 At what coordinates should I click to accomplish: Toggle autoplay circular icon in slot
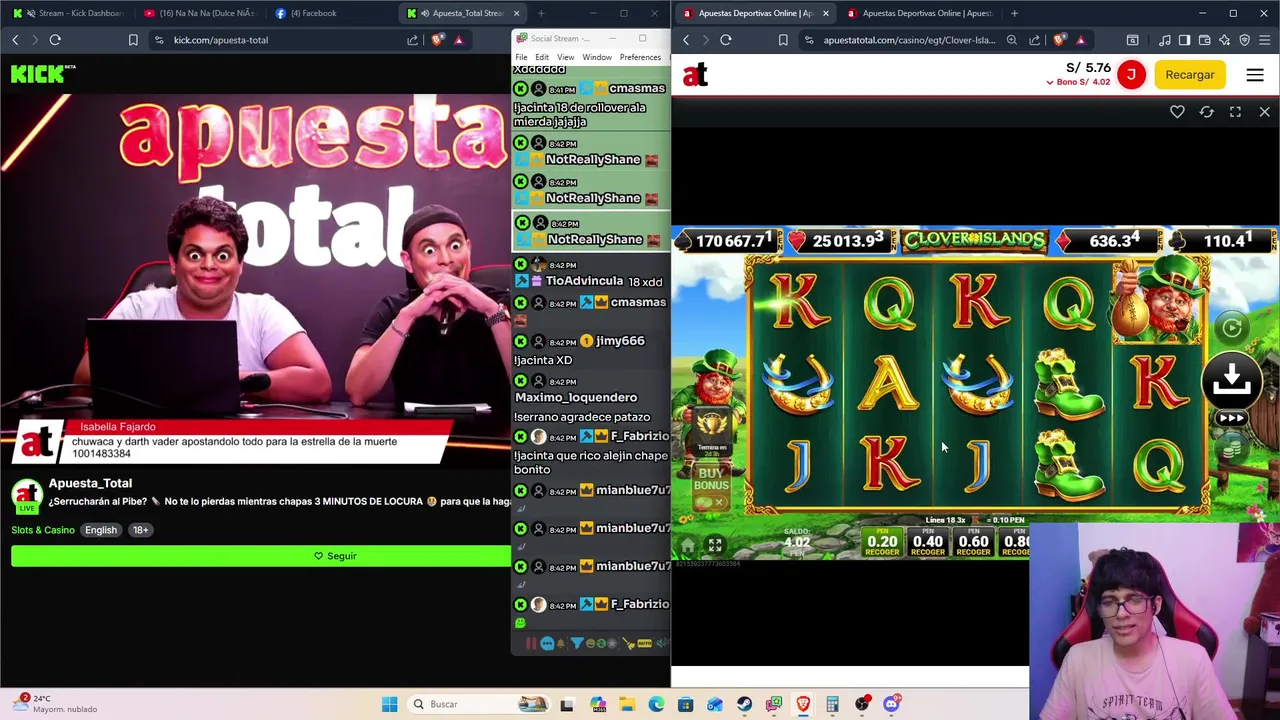1232,327
